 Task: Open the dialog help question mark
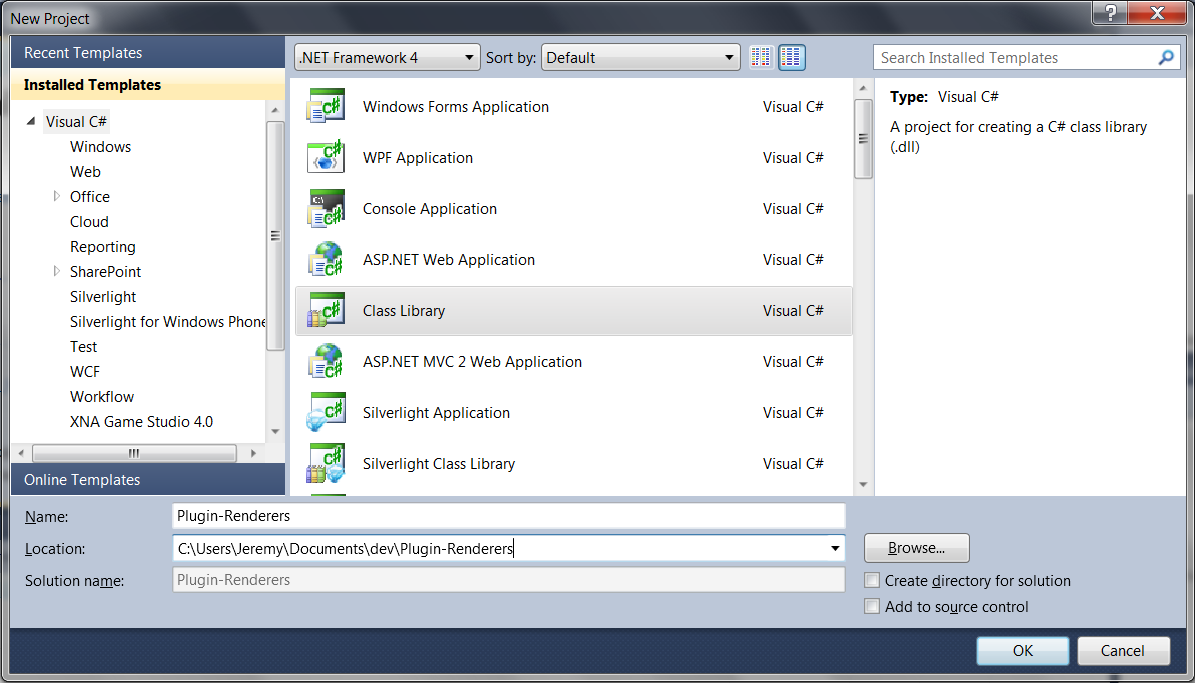(1111, 12)
